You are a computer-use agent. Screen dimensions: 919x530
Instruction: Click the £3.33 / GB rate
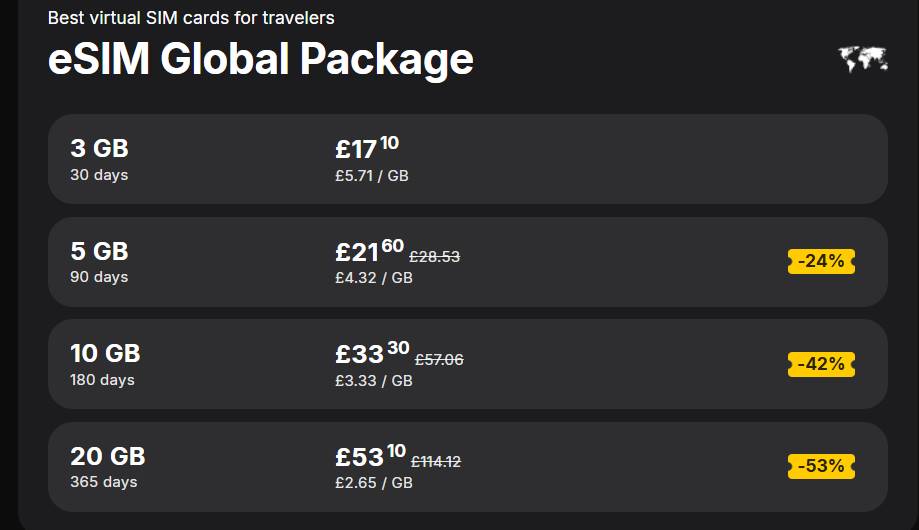[374, 381]
